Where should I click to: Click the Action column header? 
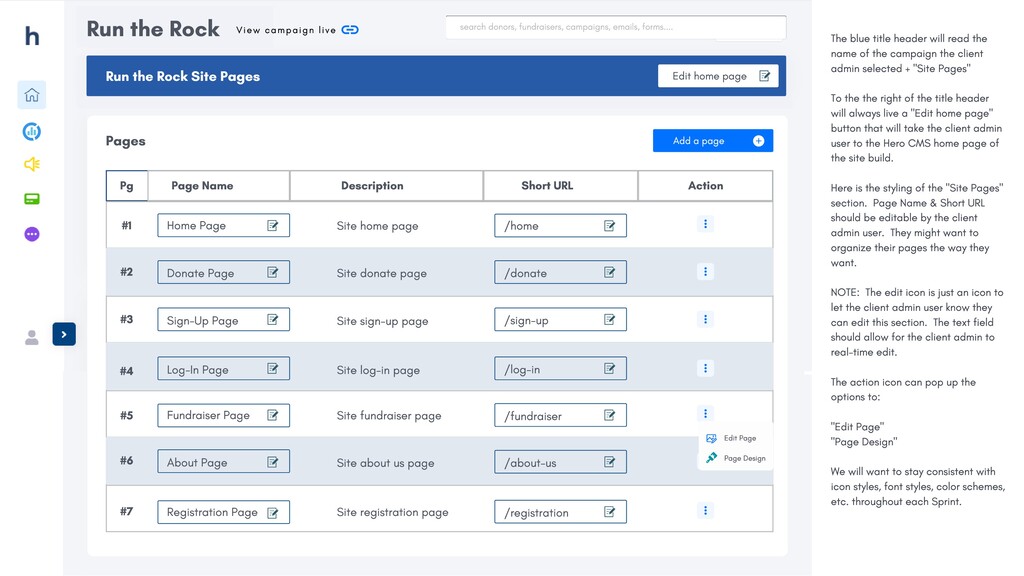pos(705,185)
